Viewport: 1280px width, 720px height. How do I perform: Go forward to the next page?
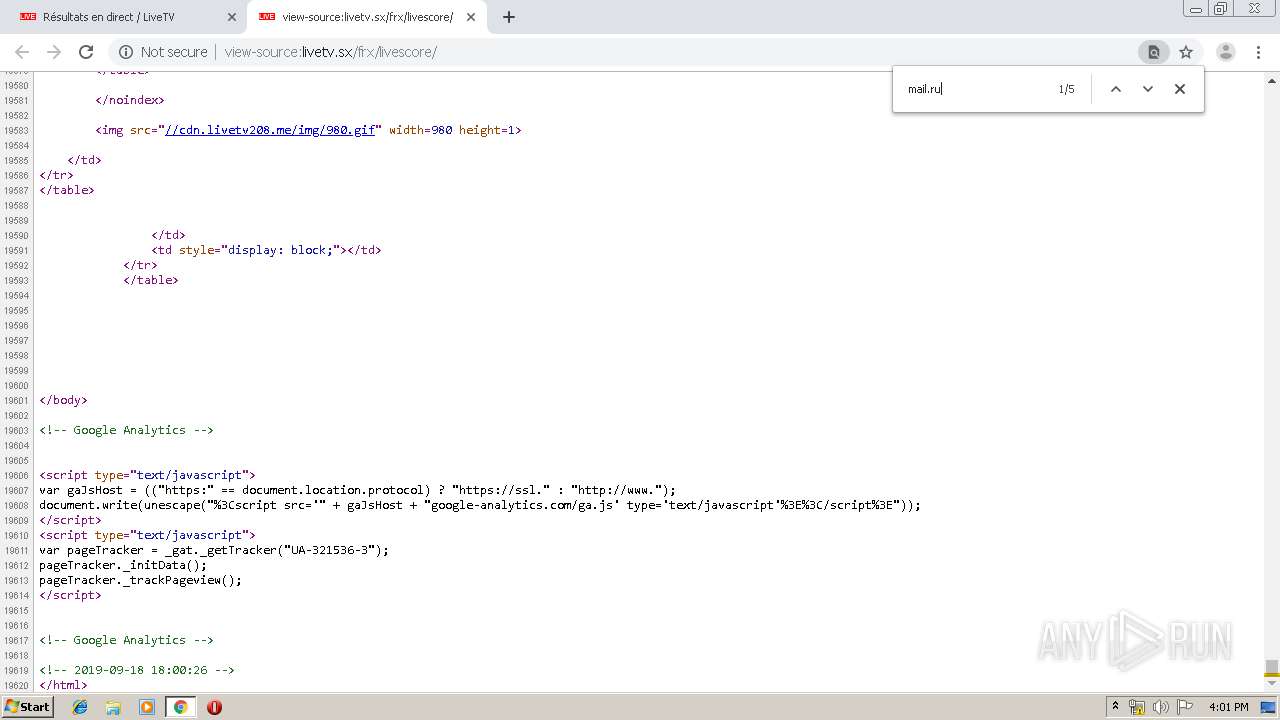(x=54, y=52)
